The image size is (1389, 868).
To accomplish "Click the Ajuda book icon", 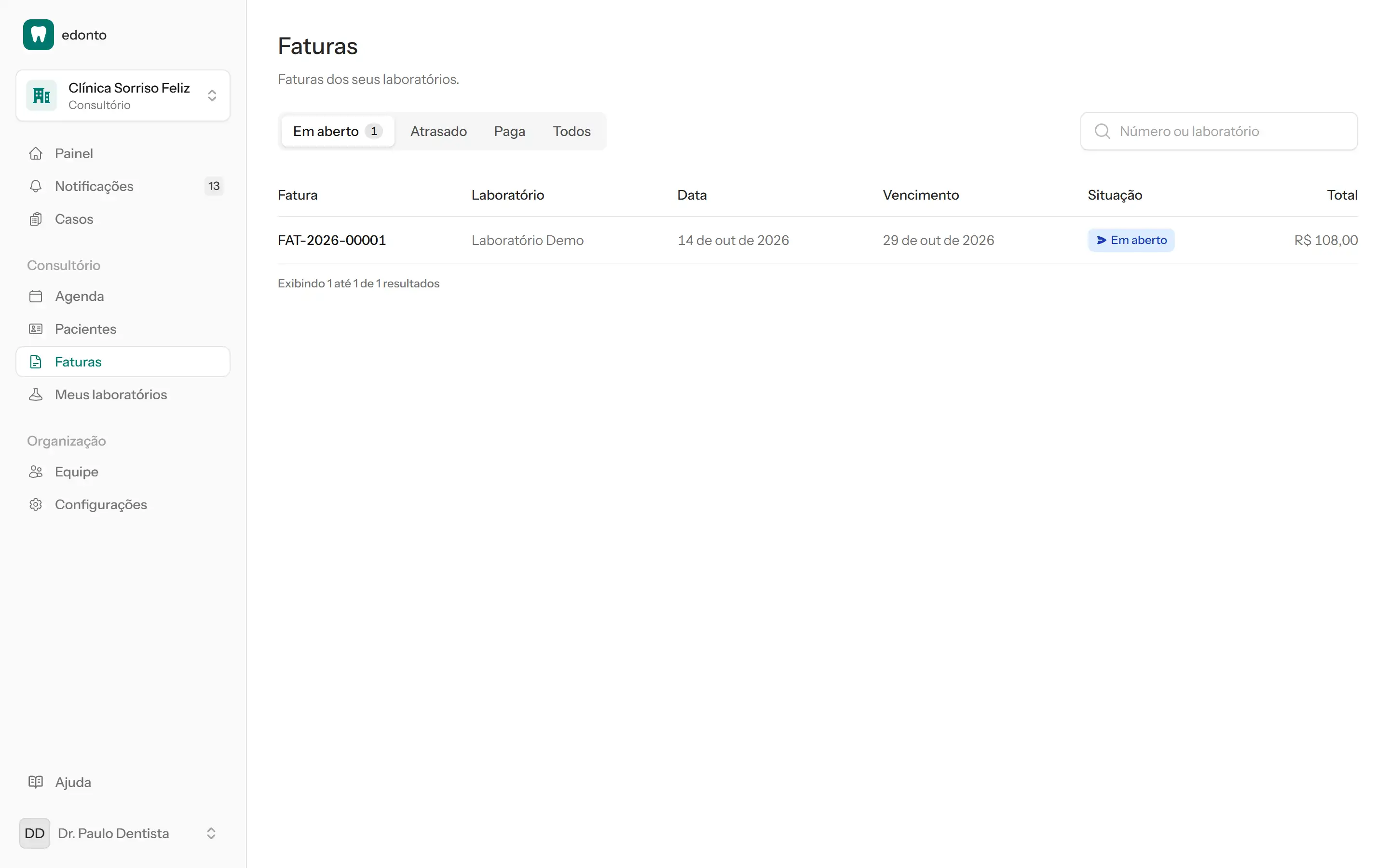I will pyautogui.click(x=36, y=782).
